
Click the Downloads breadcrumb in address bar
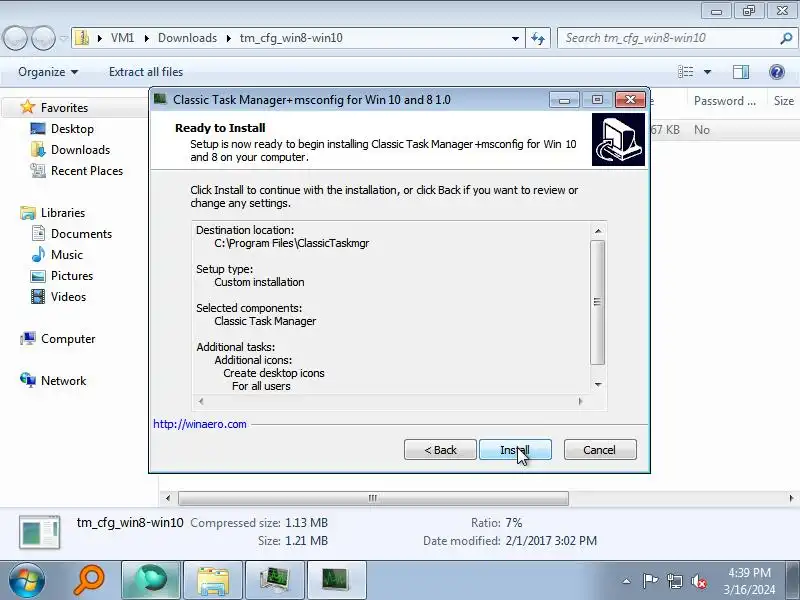tap(187, 38)
